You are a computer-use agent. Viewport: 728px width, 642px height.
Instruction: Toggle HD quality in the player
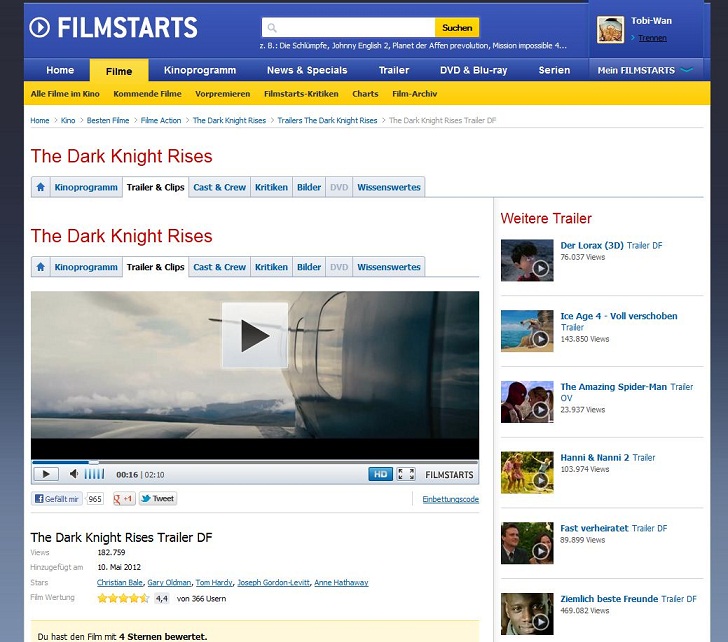pos(380,474)
